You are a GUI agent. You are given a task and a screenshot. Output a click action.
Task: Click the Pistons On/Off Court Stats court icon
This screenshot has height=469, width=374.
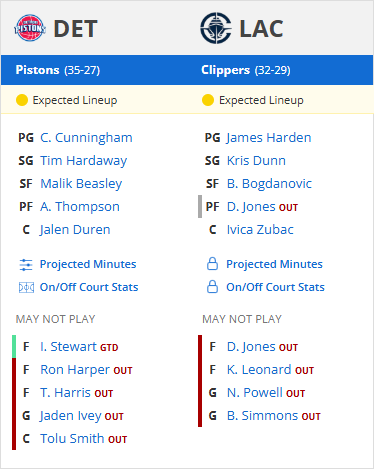point(26,287)
